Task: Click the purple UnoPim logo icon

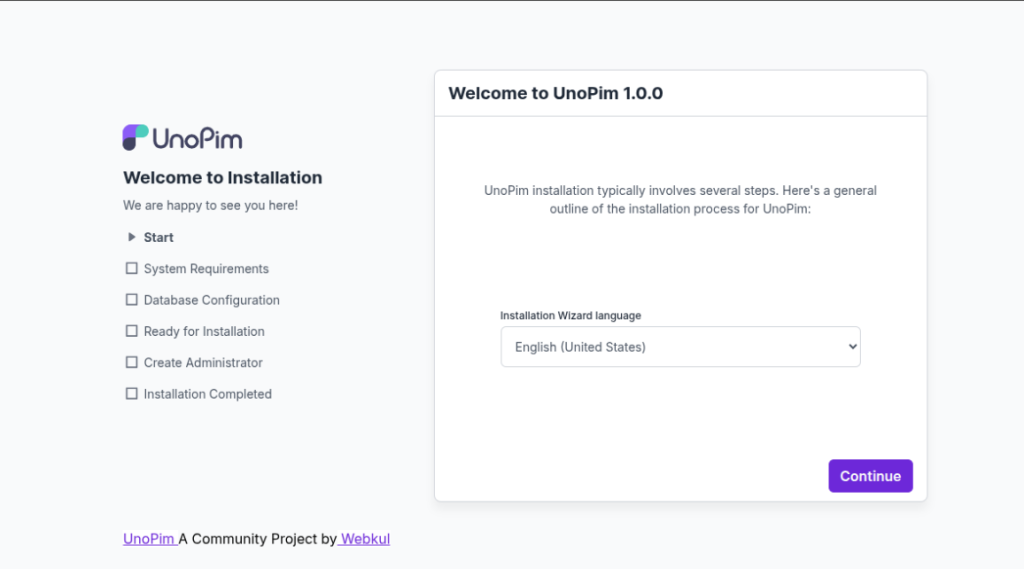Action: point(136,138)
